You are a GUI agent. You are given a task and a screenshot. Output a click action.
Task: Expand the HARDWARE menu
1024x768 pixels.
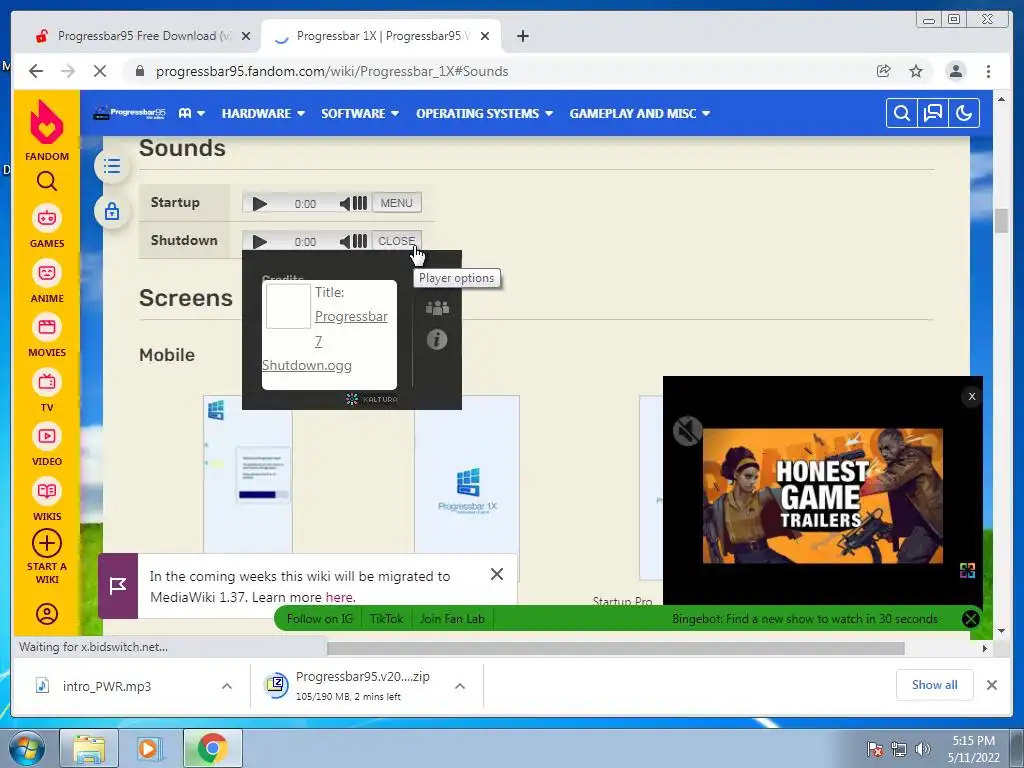click(x=263, y=114)
